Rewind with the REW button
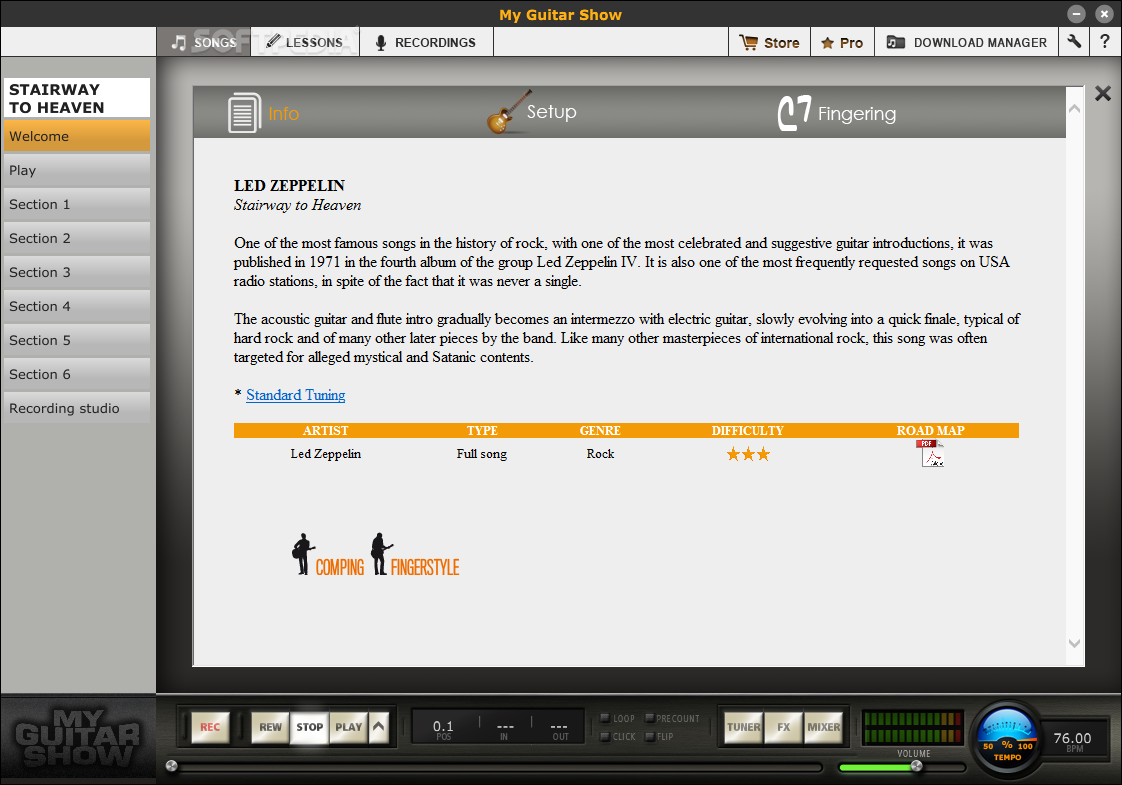The image size is (1122, 785). [x=270, y=727]
